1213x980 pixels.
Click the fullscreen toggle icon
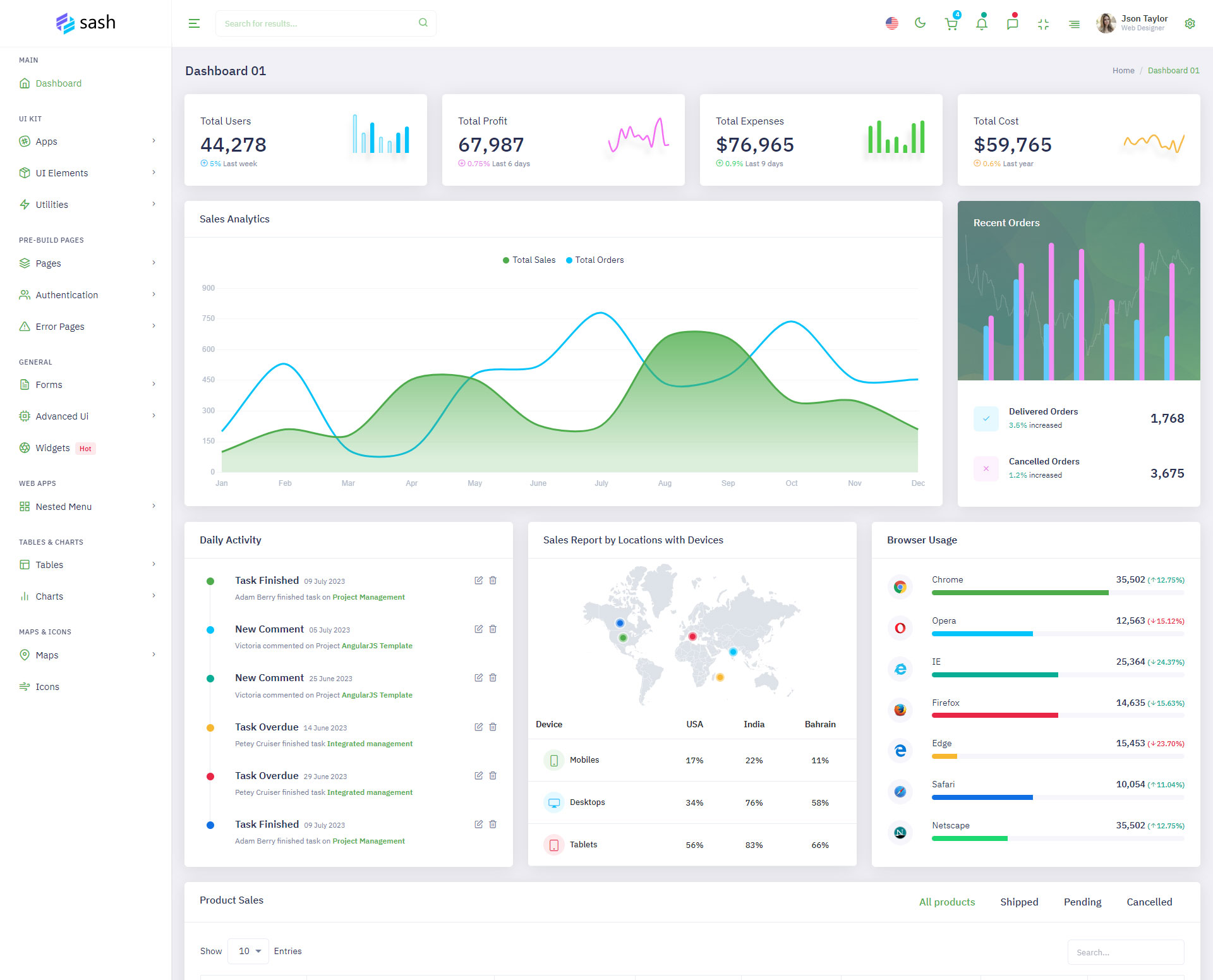(x=1043, y=24)
